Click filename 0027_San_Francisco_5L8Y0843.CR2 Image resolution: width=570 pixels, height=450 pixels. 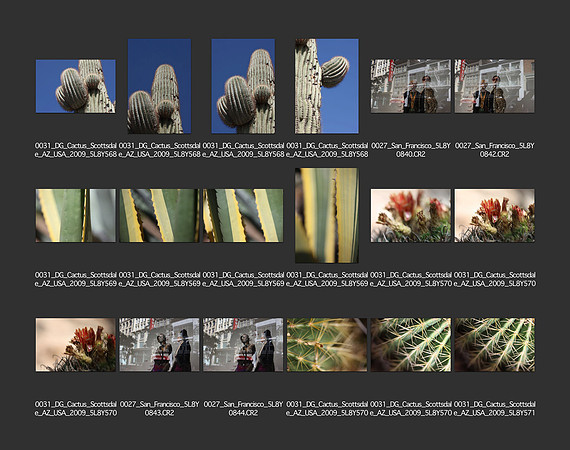[x=159, y=409]
